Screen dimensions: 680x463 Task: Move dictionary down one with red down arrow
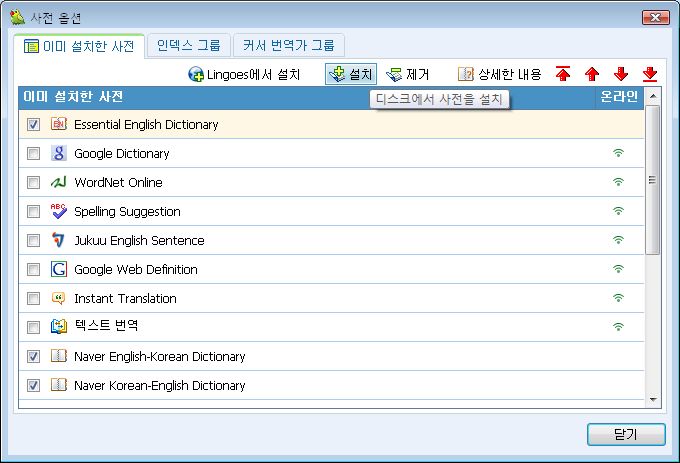(x=621, y=74)
